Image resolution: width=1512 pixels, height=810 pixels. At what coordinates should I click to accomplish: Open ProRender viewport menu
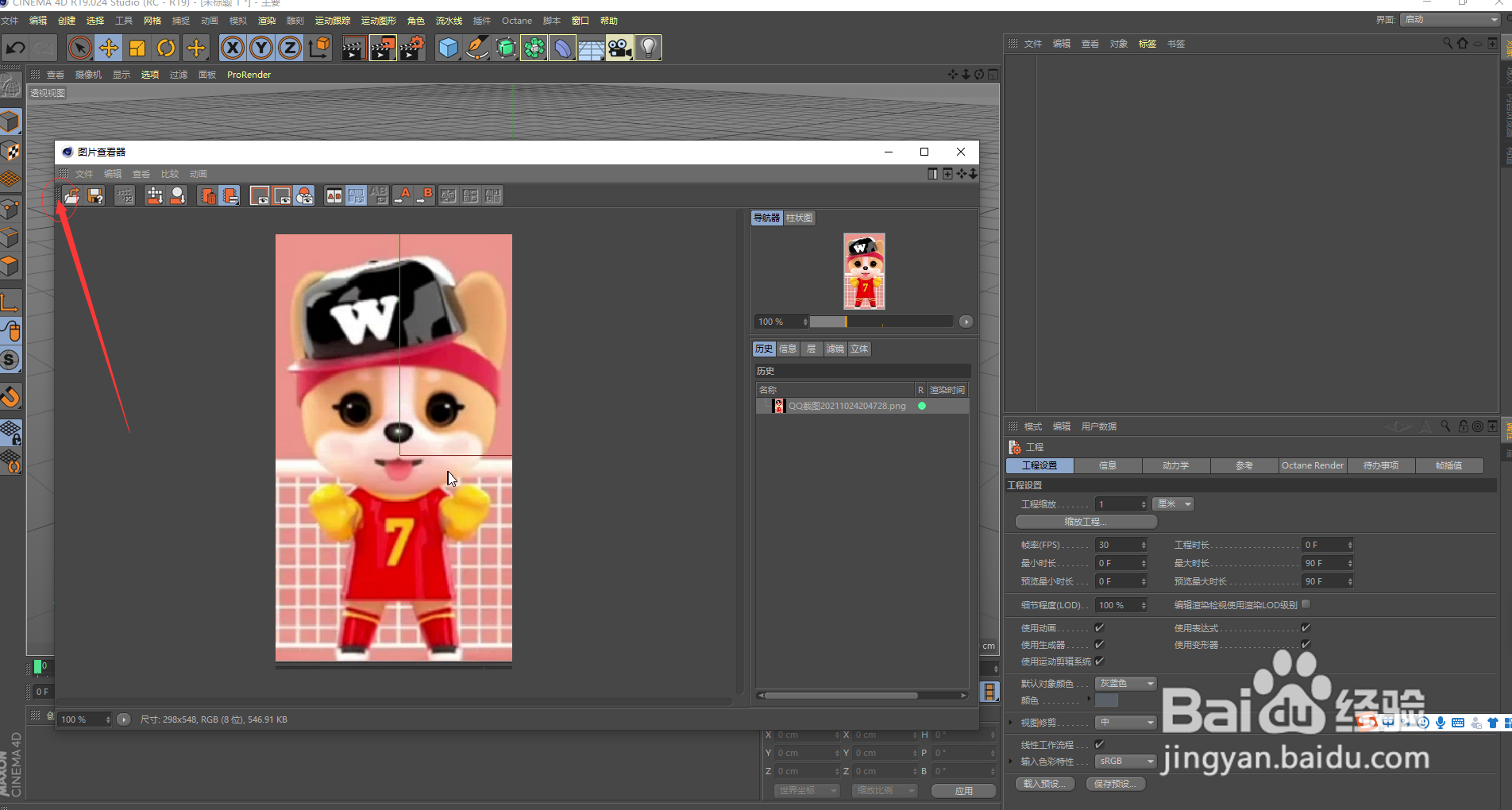click(249, 75)
